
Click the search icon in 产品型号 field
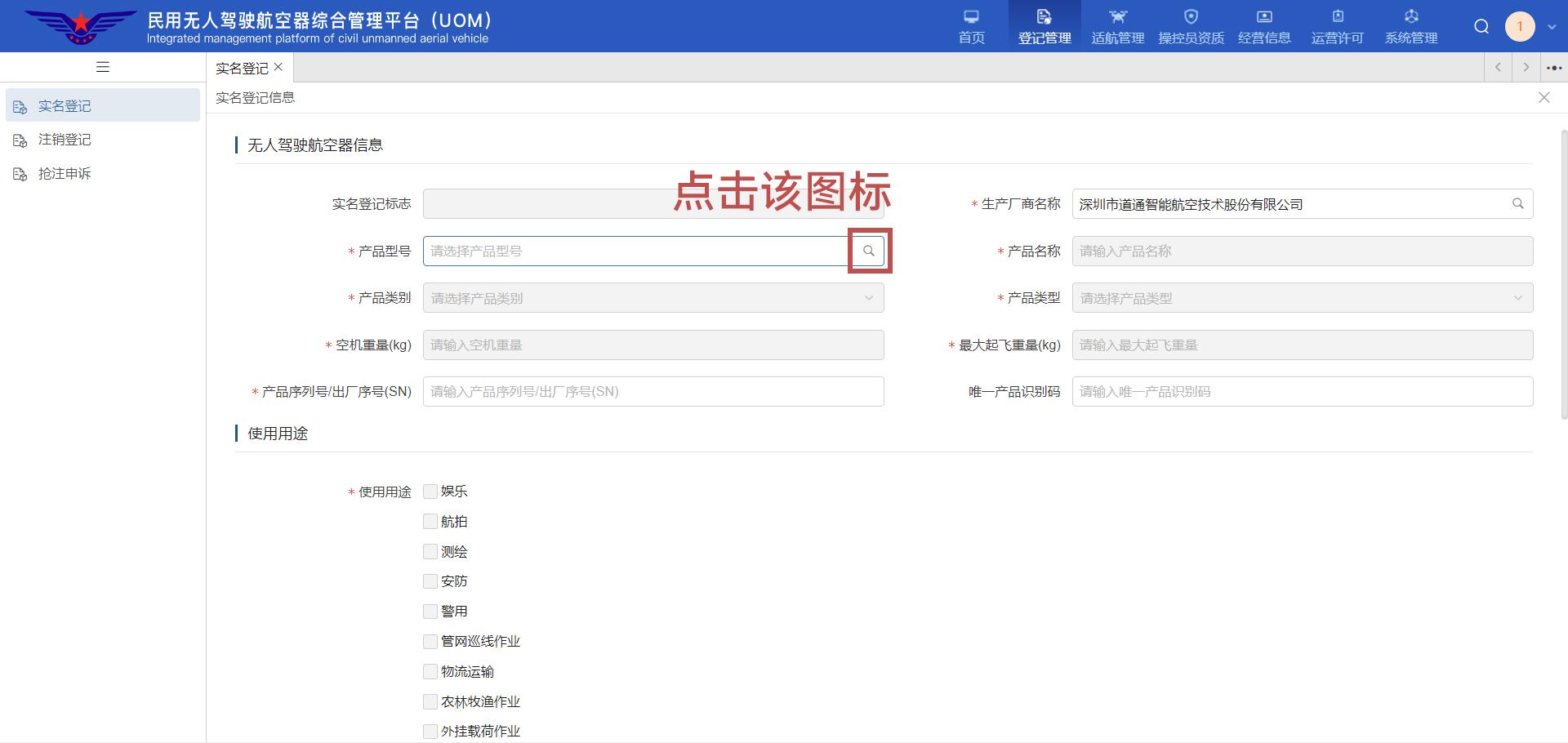pos(869,251)
